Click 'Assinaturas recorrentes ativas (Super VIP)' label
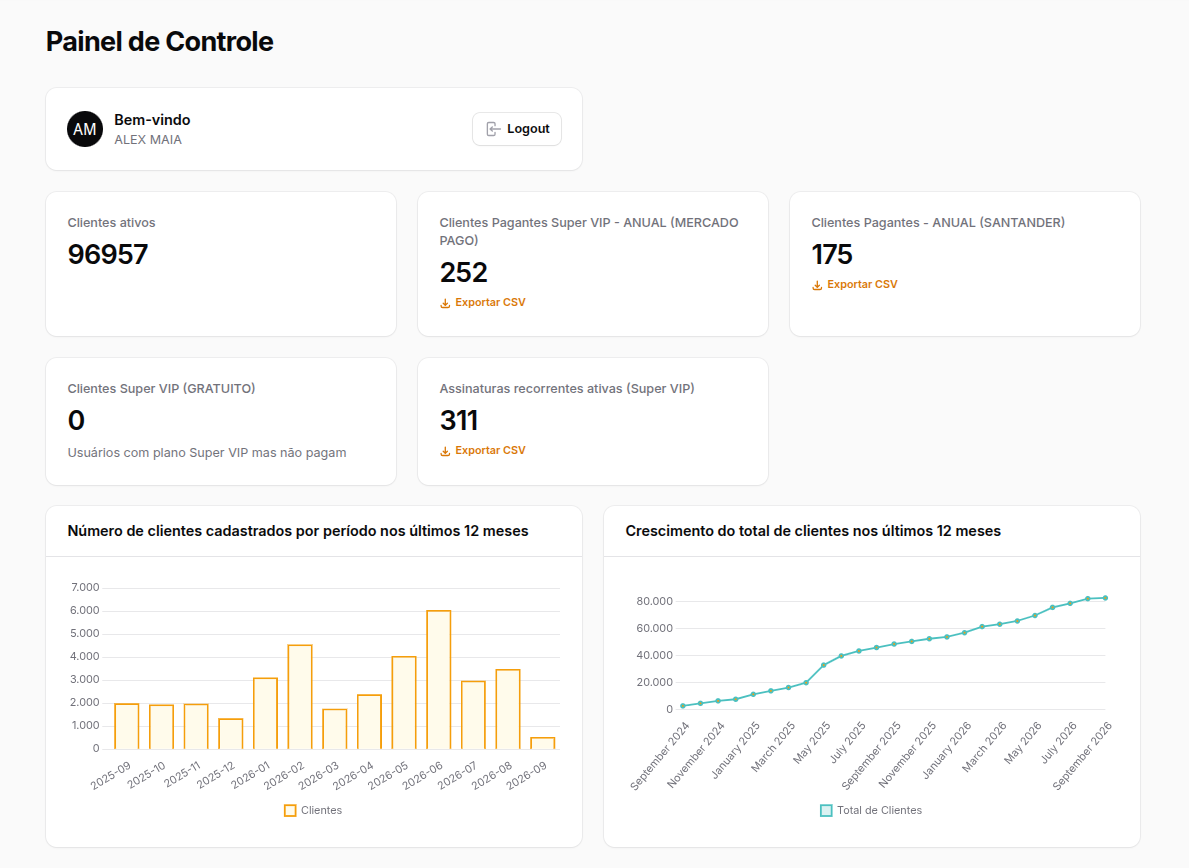 [x=567, y=389]
